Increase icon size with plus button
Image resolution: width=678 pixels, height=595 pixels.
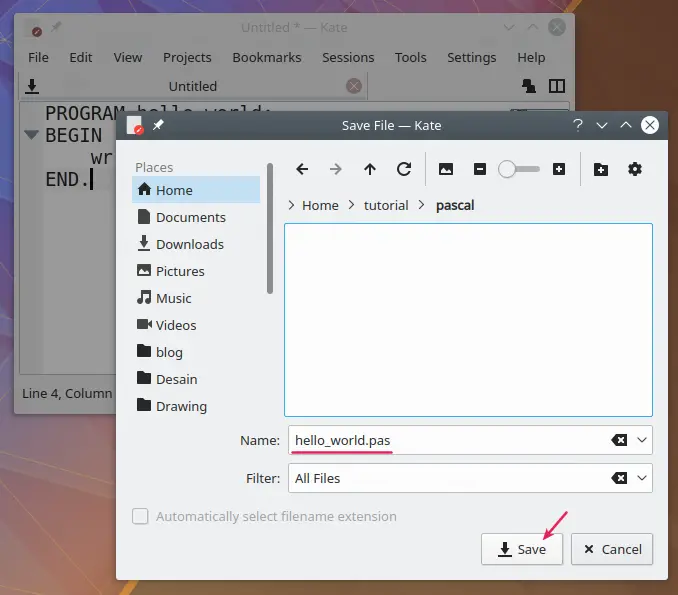559,169
